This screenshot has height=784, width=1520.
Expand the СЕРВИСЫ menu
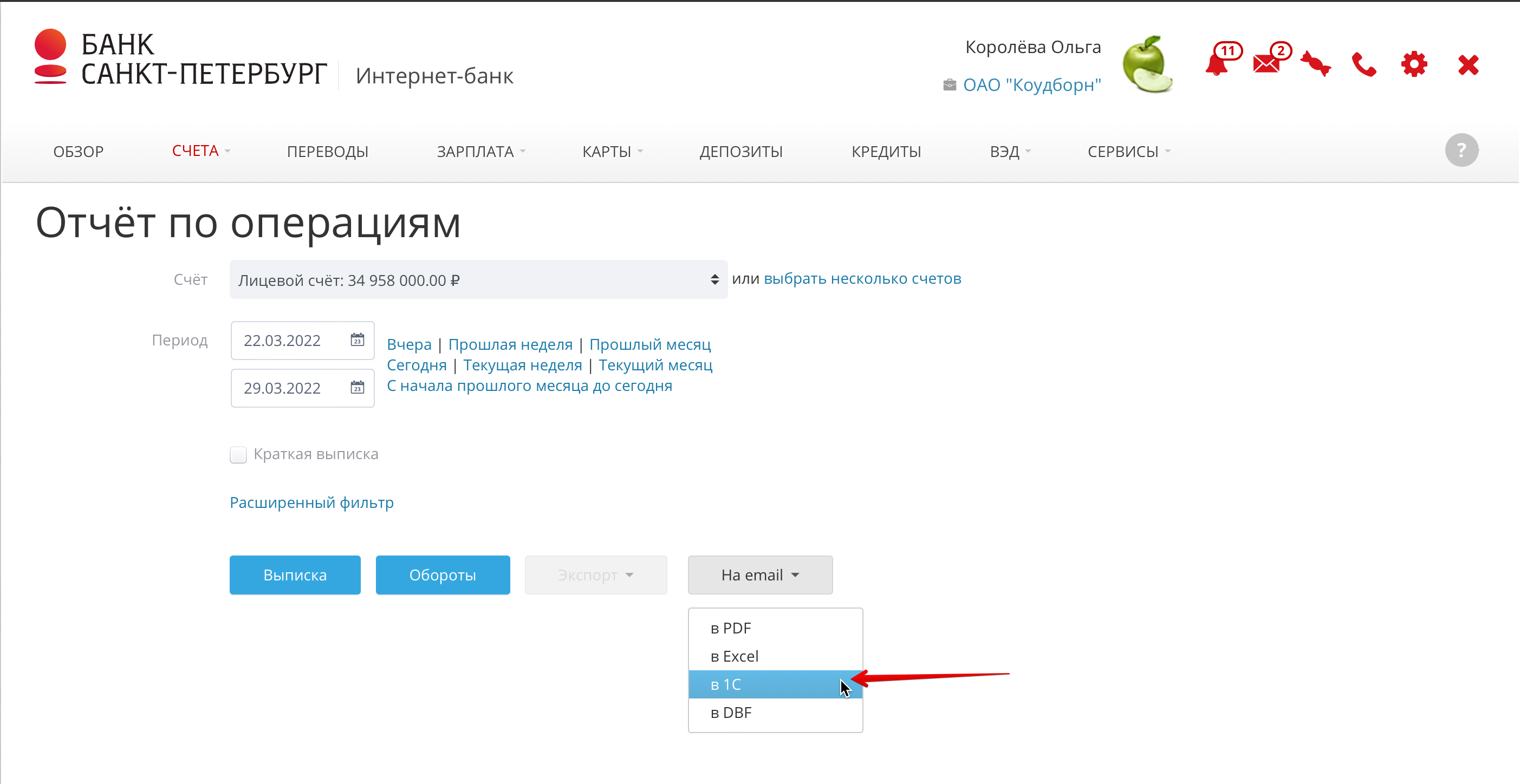[1129, 152]
